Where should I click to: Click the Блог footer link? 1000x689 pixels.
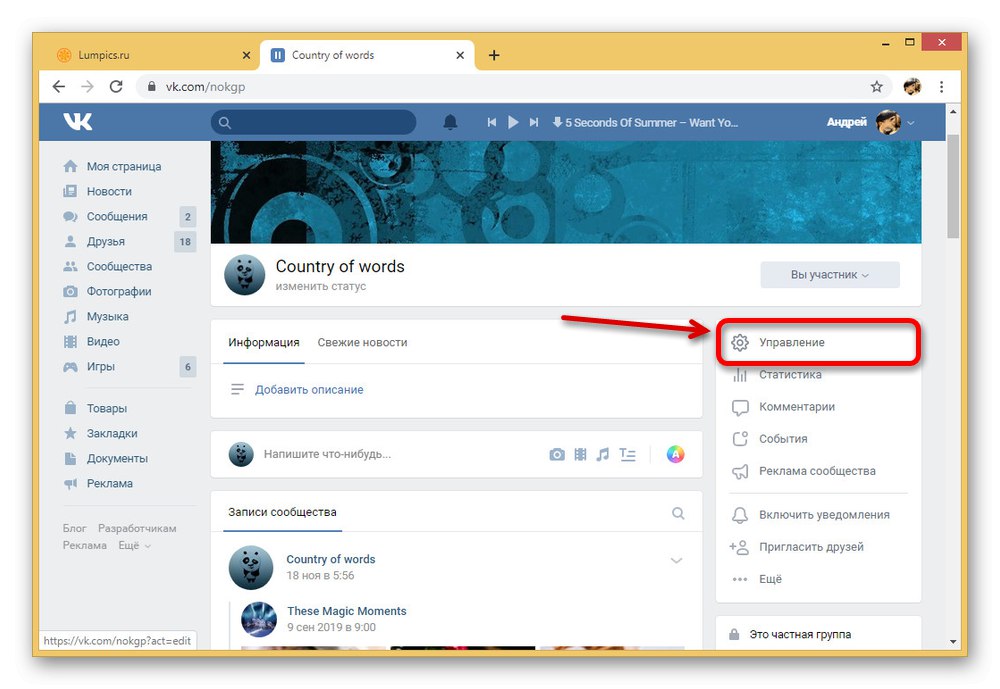point(74,528)
